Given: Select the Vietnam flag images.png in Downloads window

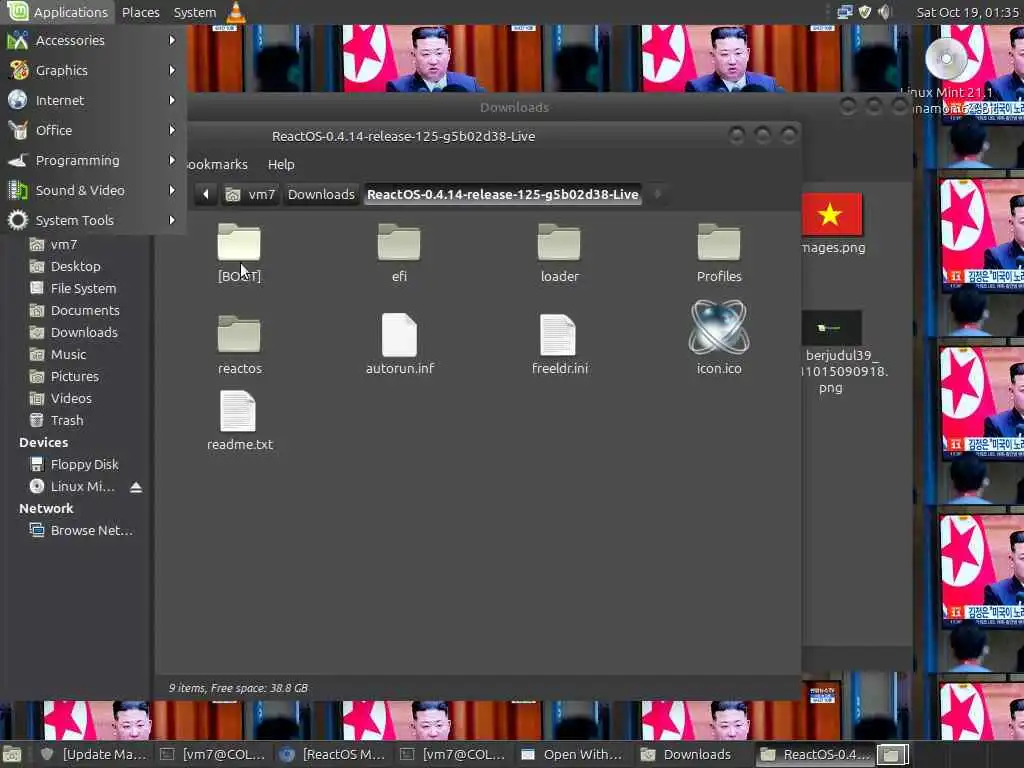Looking at the screenshot, I should pos(832,223).
